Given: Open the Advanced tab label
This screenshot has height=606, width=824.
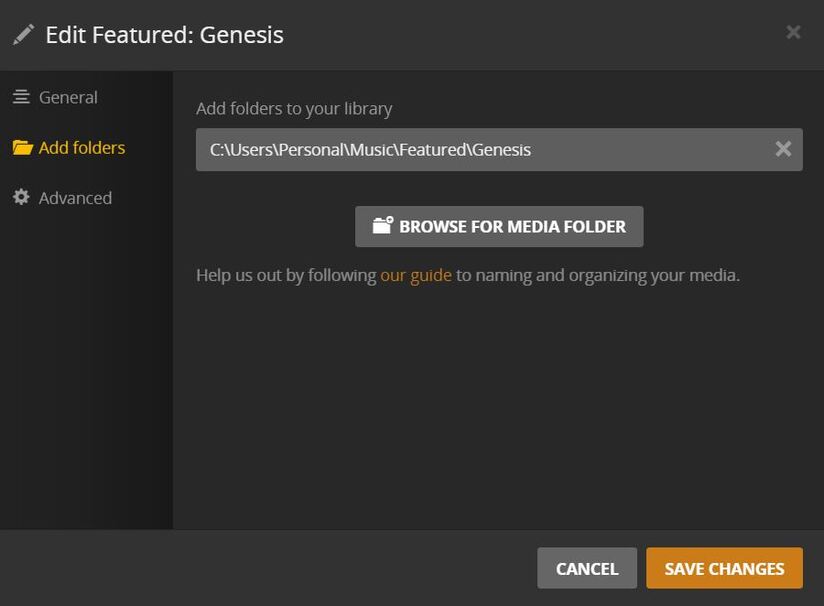Looking at the screenshot, I should (75, 198).
